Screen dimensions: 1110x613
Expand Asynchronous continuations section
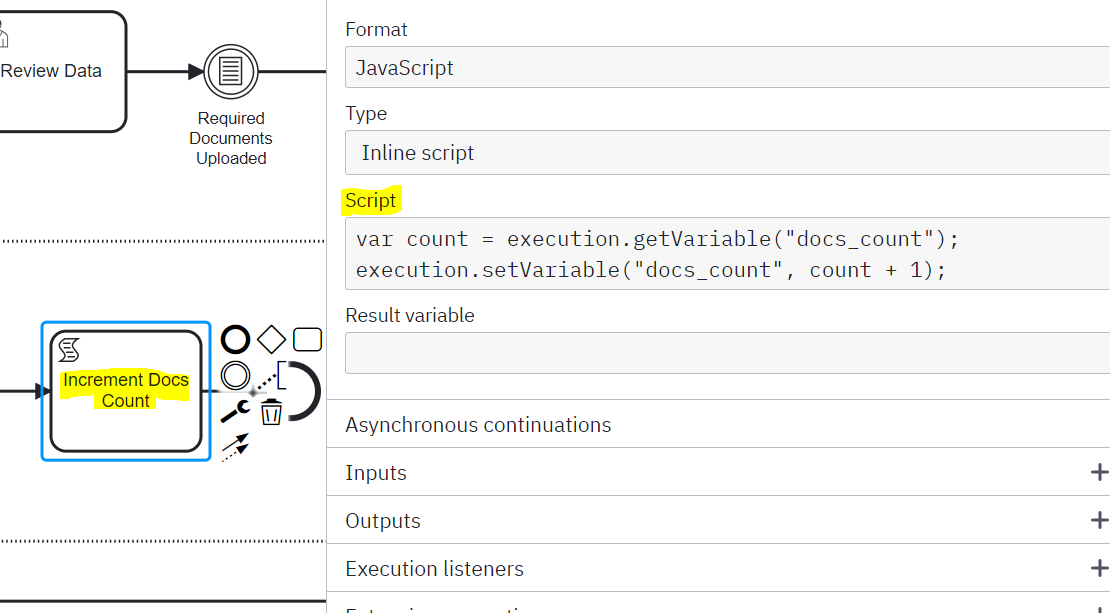[x=478, y=425]
